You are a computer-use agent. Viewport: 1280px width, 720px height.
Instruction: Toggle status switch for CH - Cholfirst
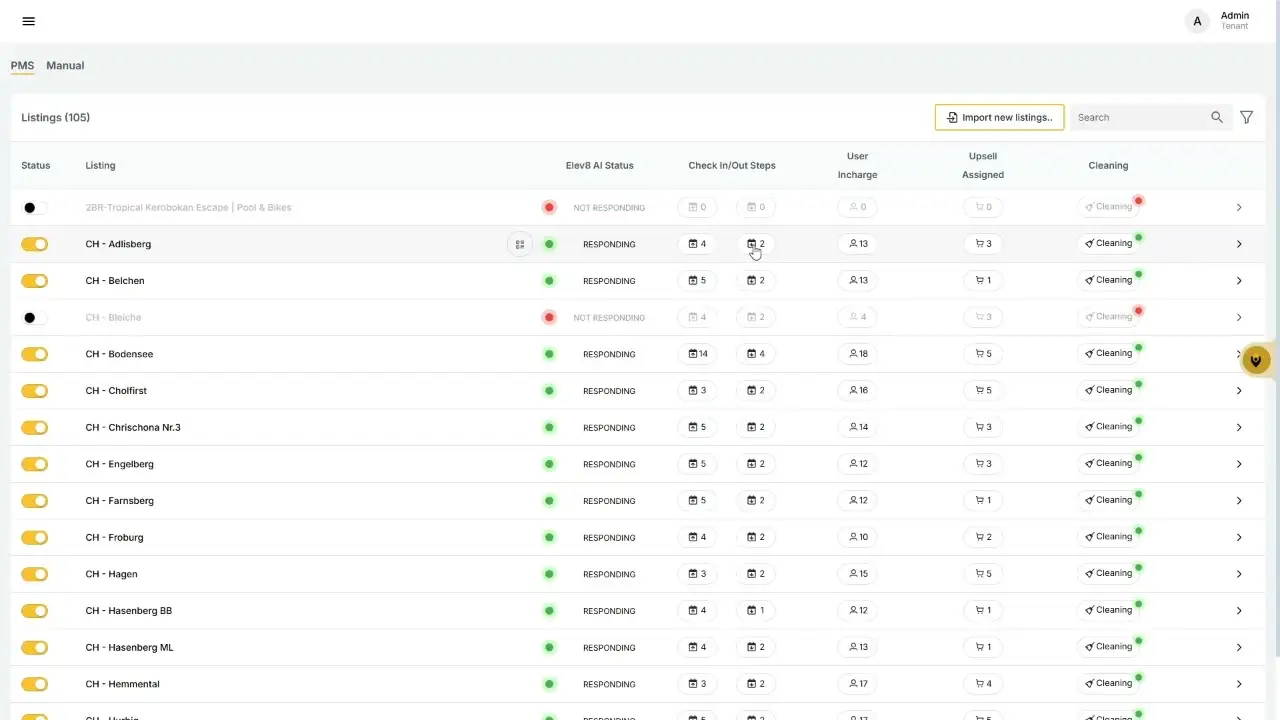(35, 391)
